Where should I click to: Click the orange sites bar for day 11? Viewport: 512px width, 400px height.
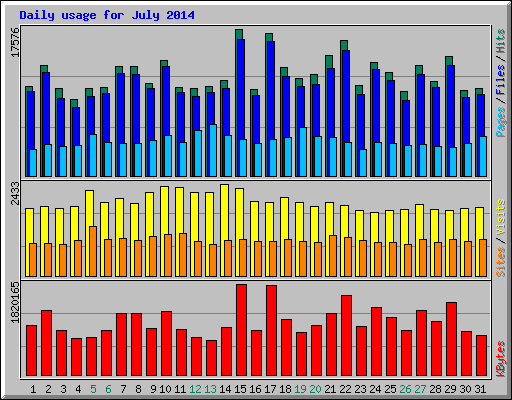click(183, 255)
